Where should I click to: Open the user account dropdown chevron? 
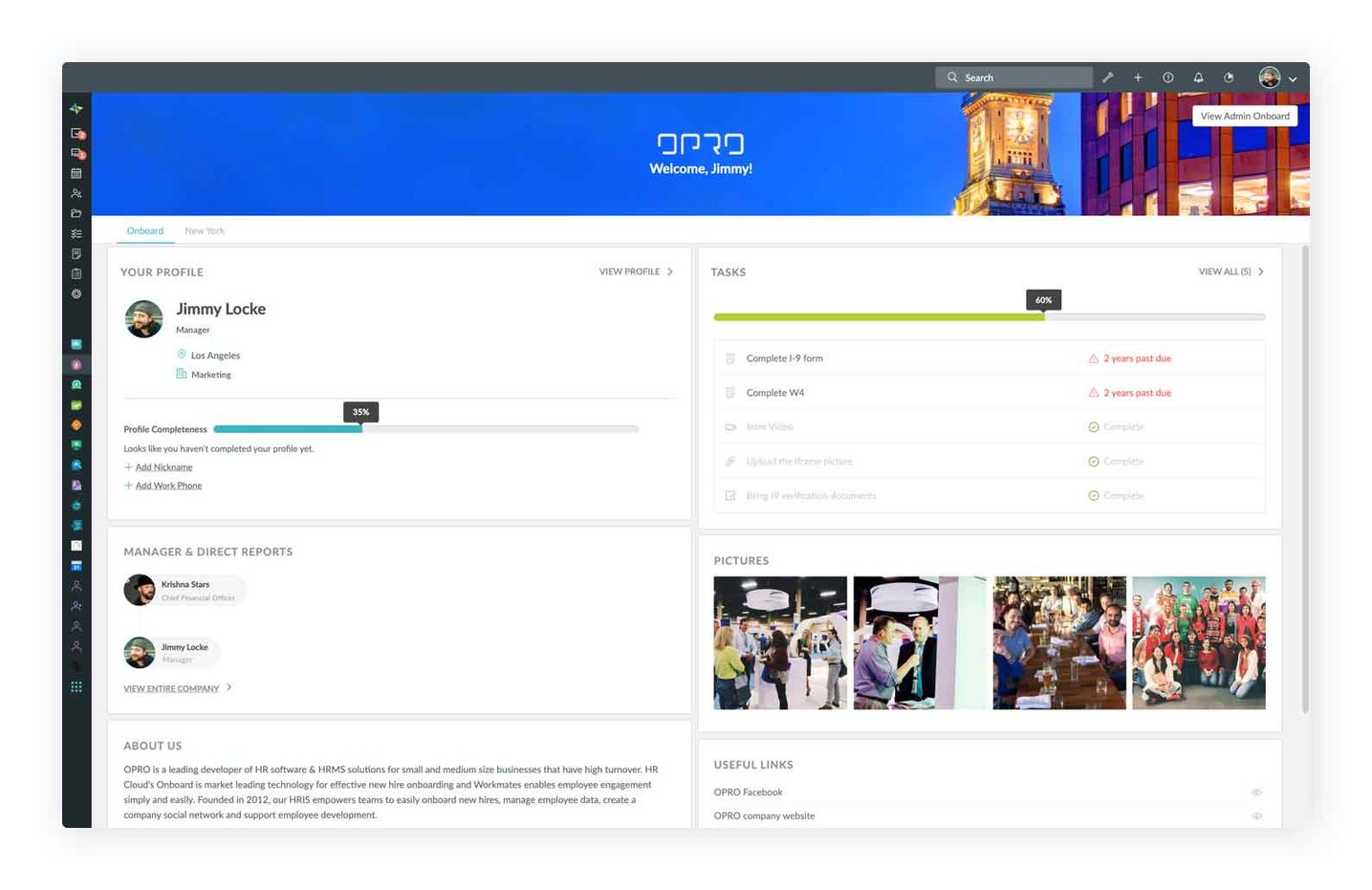coord(1293,79)
